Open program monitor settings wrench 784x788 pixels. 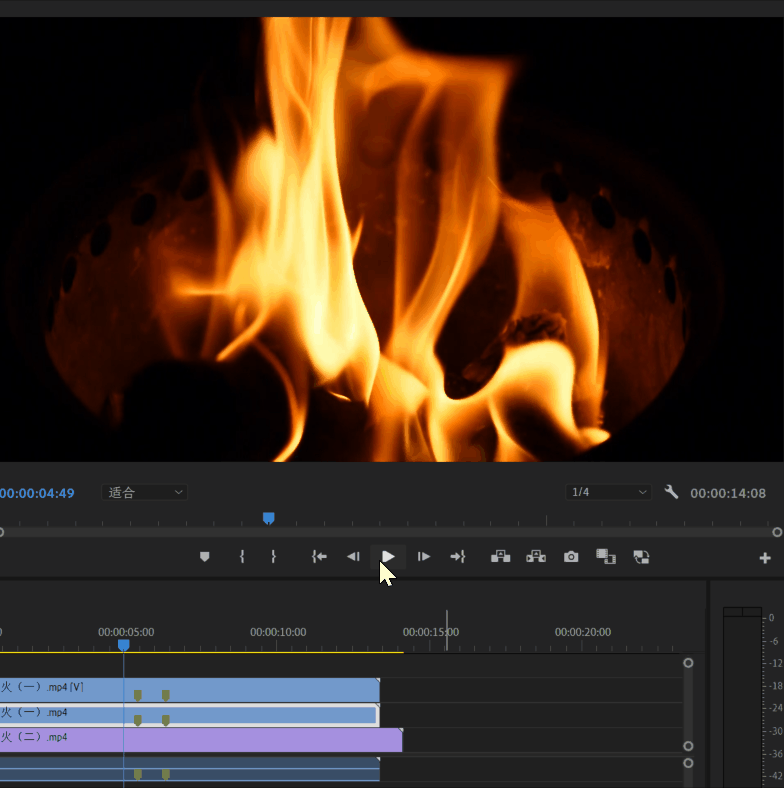tap(671, 492)
